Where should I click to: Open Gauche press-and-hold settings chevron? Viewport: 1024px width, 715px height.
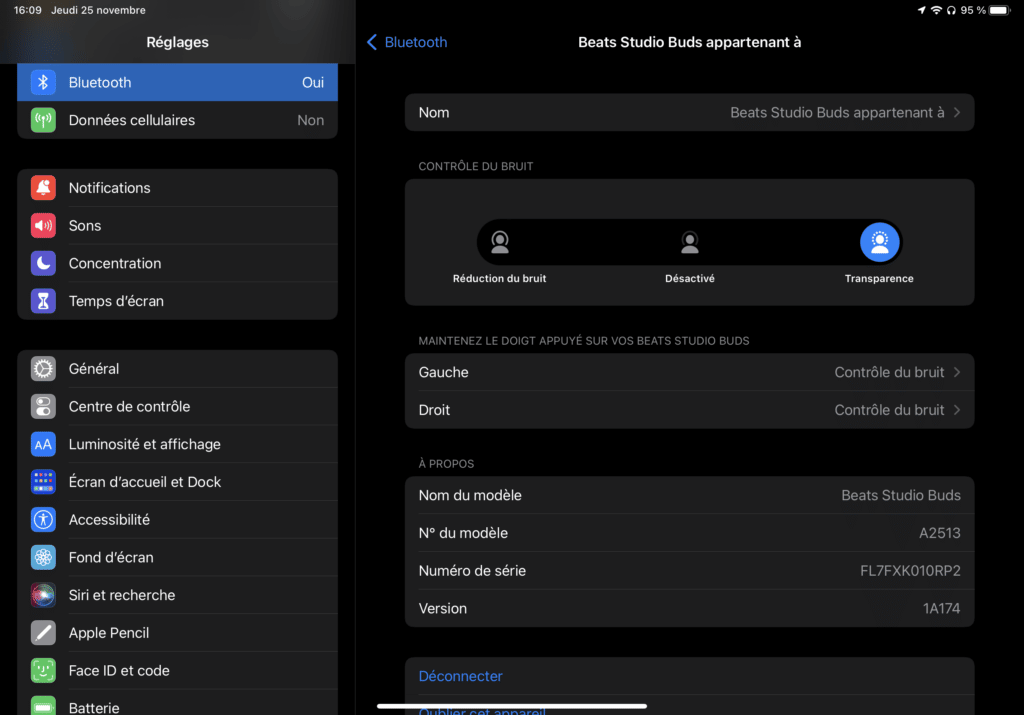click(957, 372)
